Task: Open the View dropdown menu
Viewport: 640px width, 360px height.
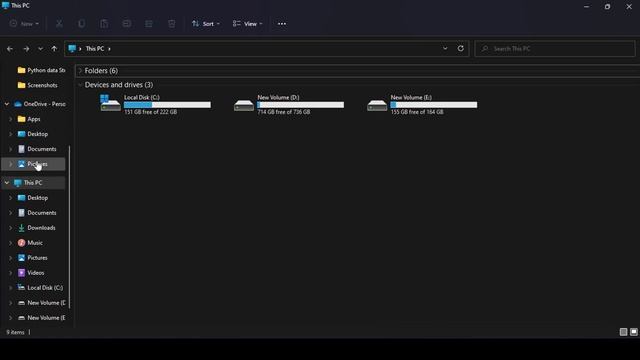Action: pyautogui.click(x=247, y=24)
